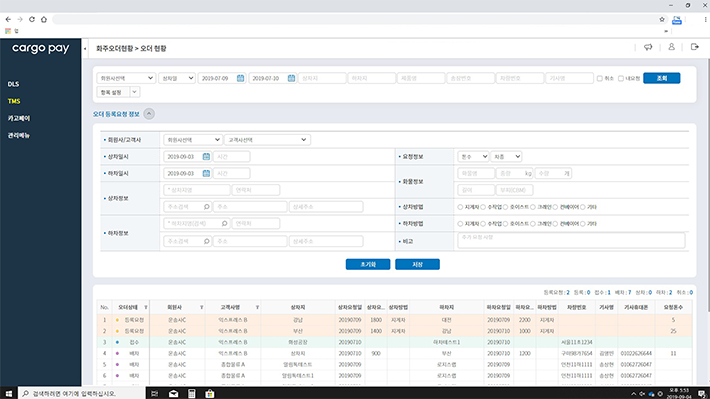Open the 상차일 date-type dropdown
Image resolution: width=710 pixels, height=399 pixels.
coord(177,78)
